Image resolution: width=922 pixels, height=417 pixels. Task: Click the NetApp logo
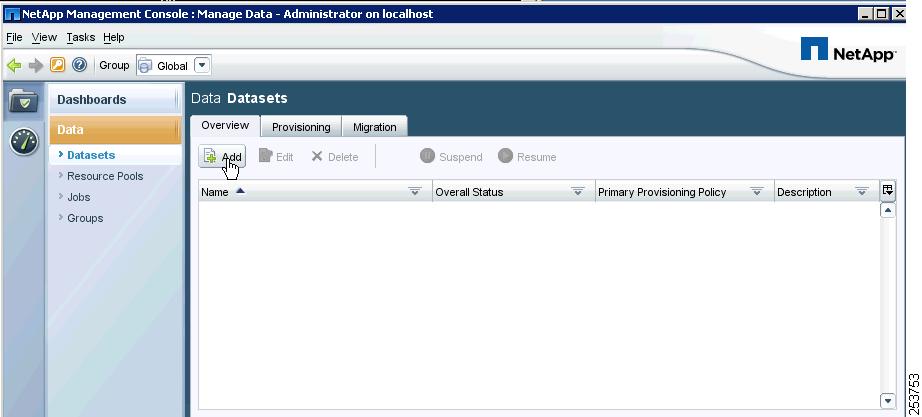pyautogui.click(x=847, y=50)
